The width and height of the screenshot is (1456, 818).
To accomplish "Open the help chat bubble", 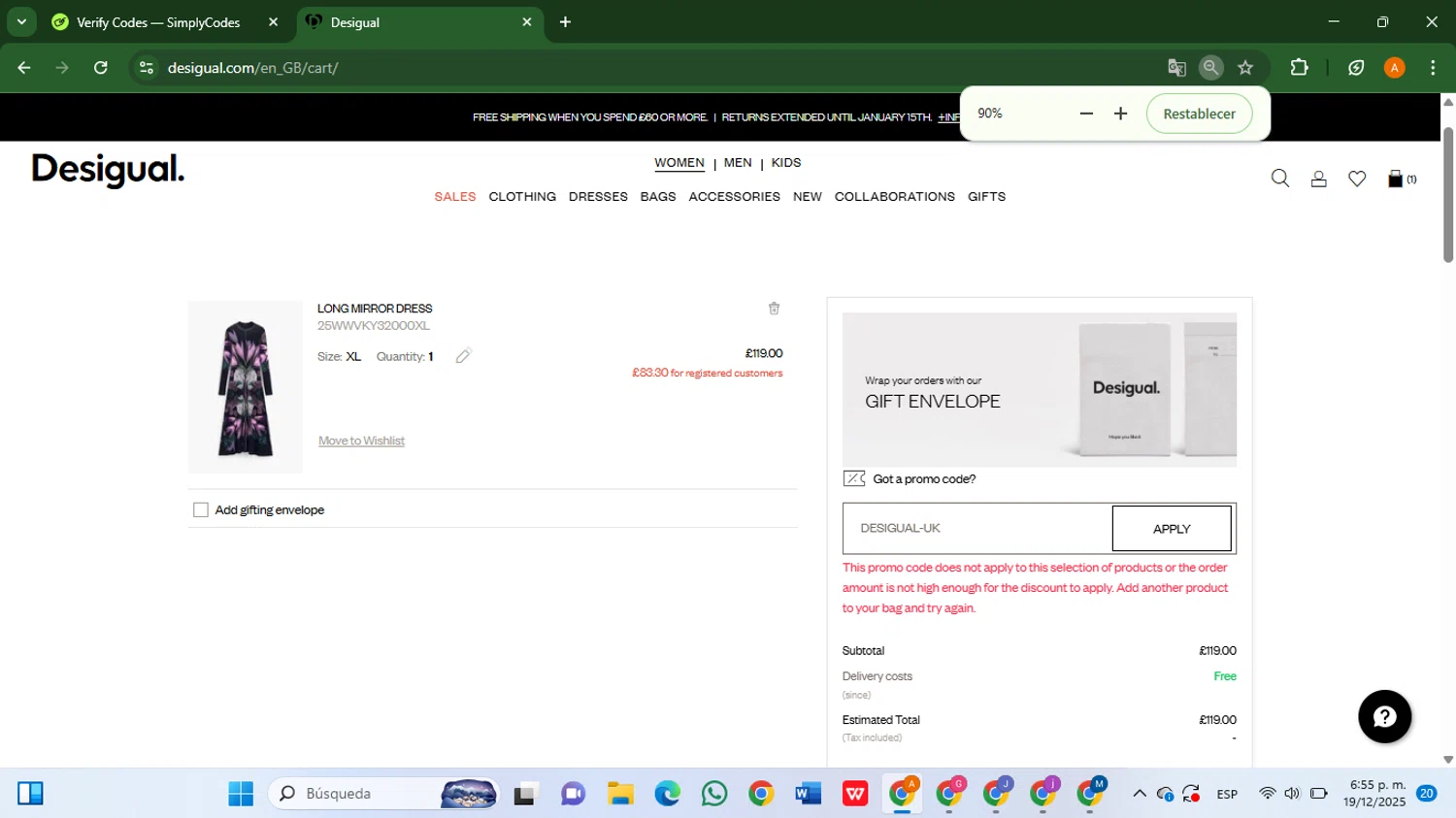I will coord(1384,716).
